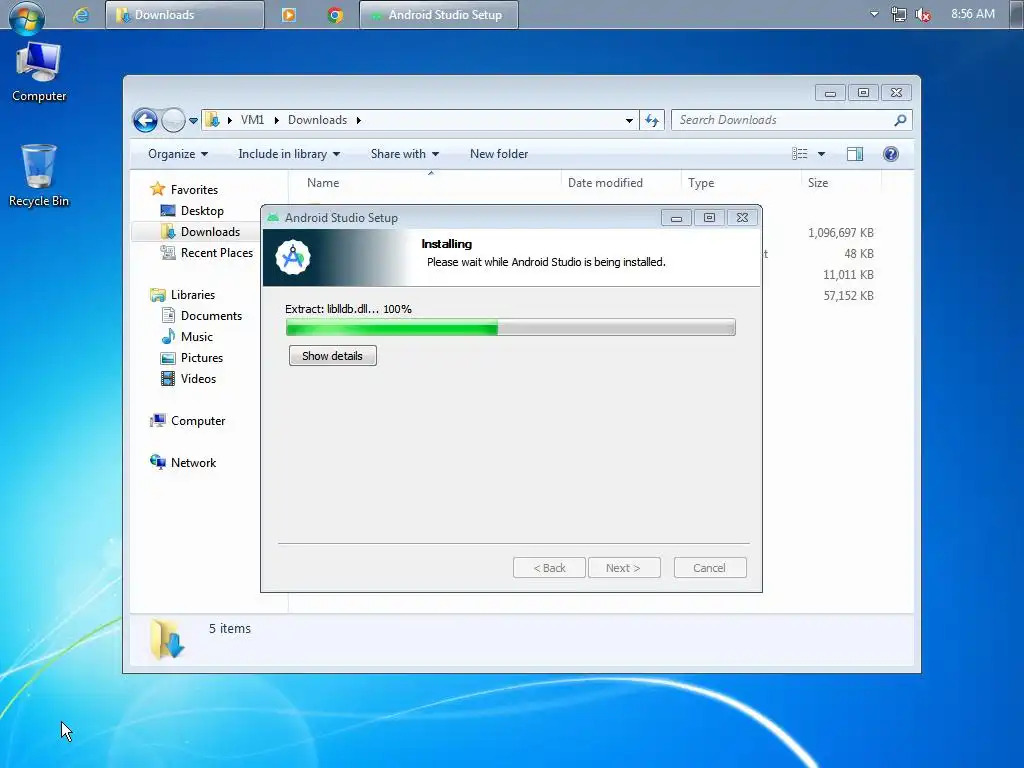Image resolution: width=1024 pixels, height=768 pixels.
Task: Launch Google Chrome from taskbar
Action: coord(335,15)
